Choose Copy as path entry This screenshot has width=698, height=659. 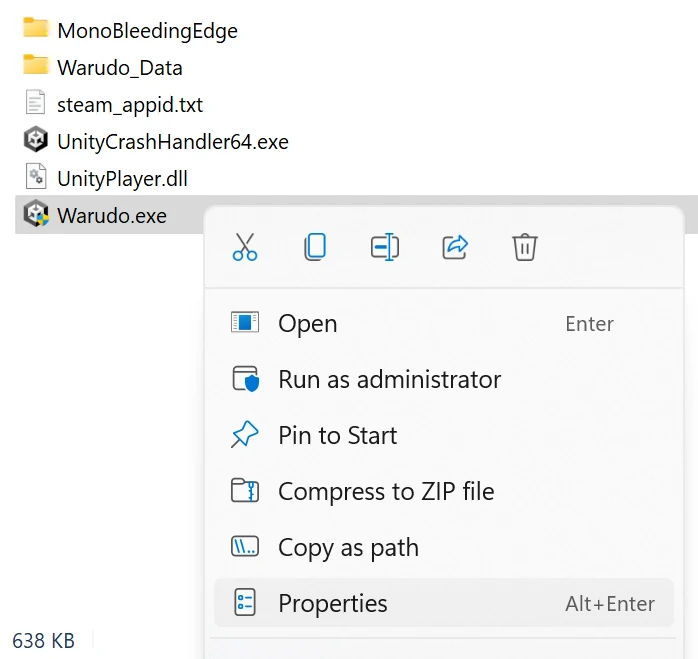click(x=443, y=547)
